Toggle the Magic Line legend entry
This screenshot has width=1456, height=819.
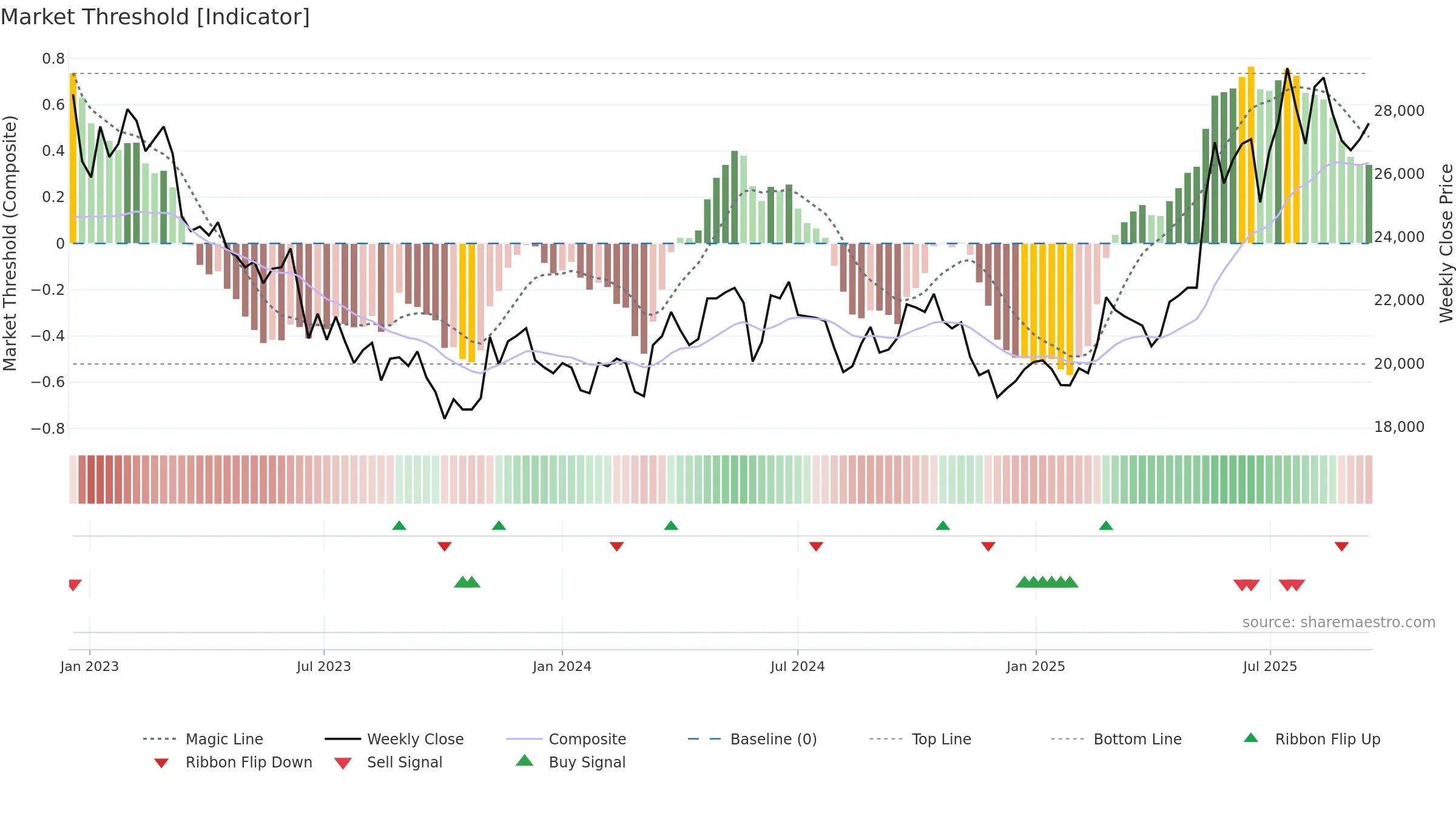click(x=203, y=739)
